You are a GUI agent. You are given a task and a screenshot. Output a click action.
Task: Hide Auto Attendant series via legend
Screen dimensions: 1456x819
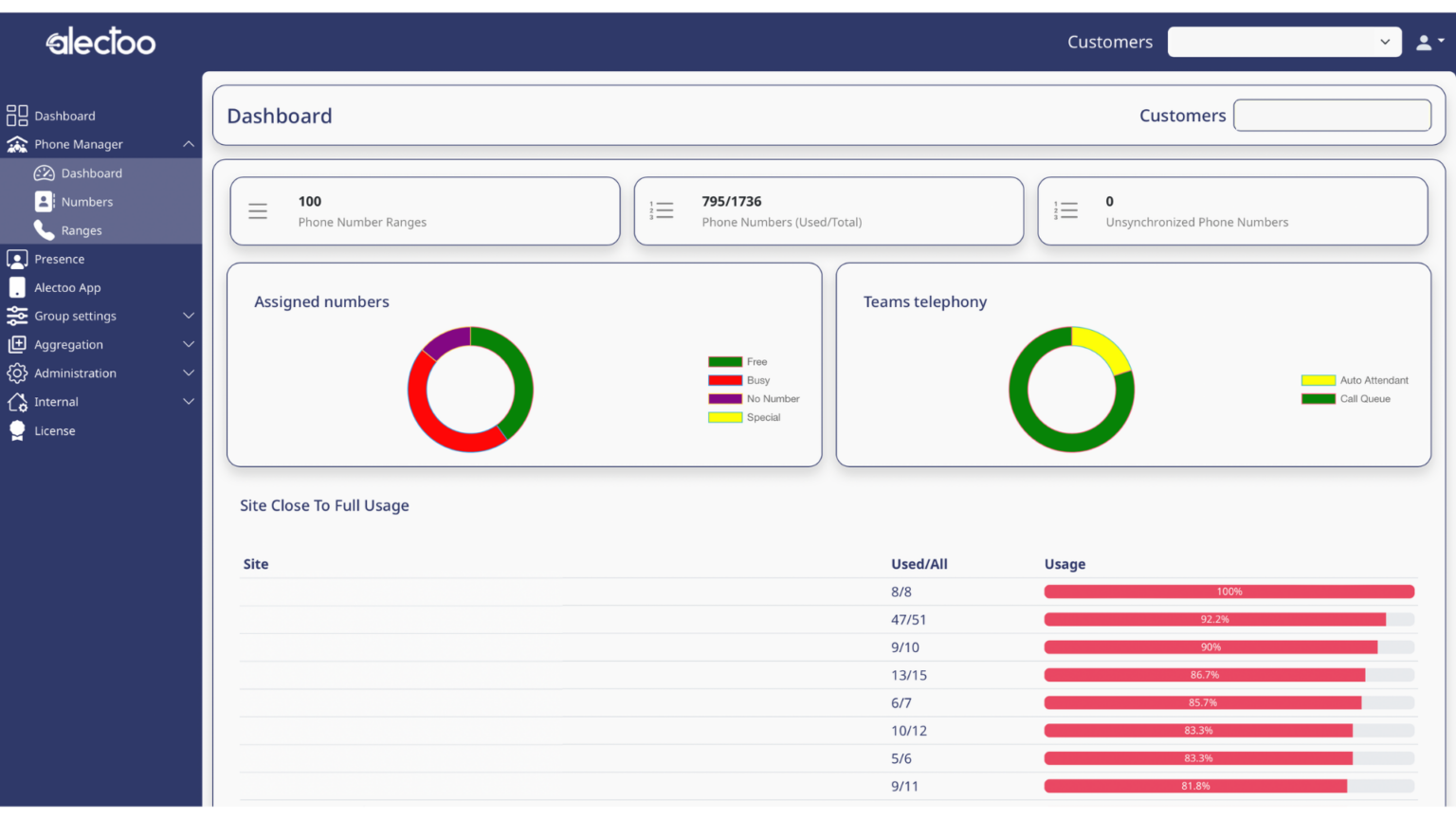point(1355,380)
